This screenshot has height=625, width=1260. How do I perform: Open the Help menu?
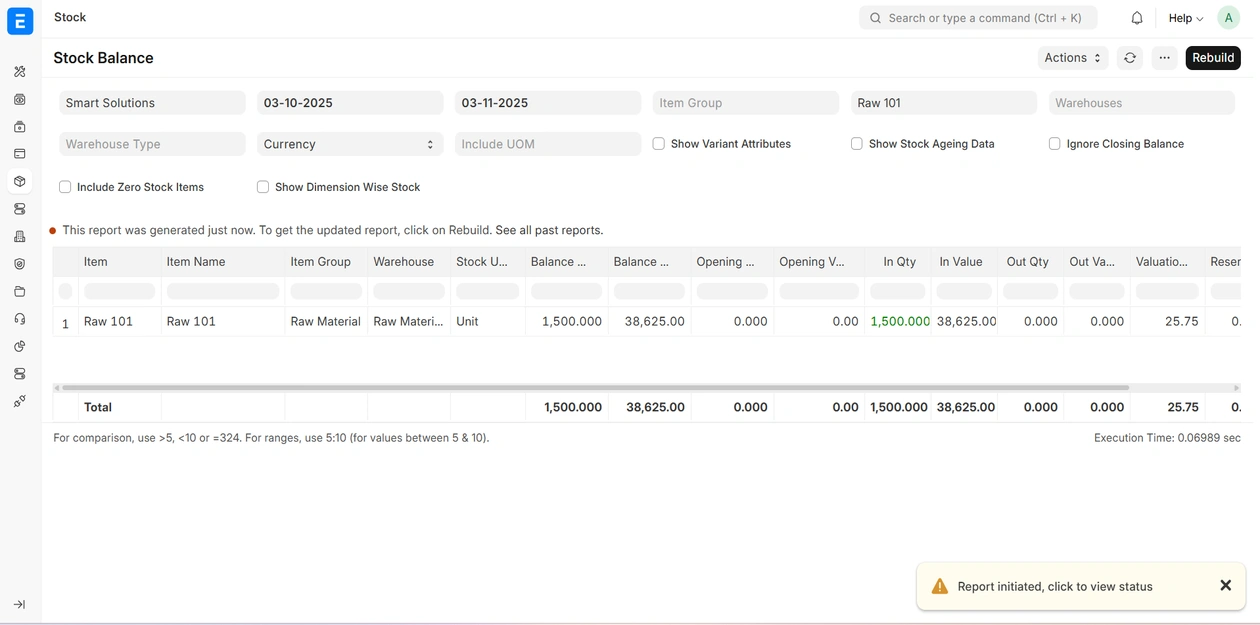(x=1185, y=18)
